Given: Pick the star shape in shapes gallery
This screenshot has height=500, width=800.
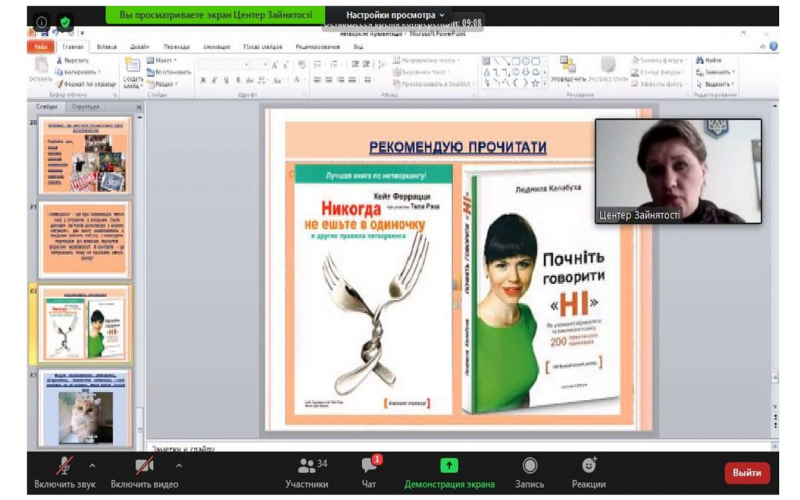Looking at the screenshot, I should coord(535,83).
